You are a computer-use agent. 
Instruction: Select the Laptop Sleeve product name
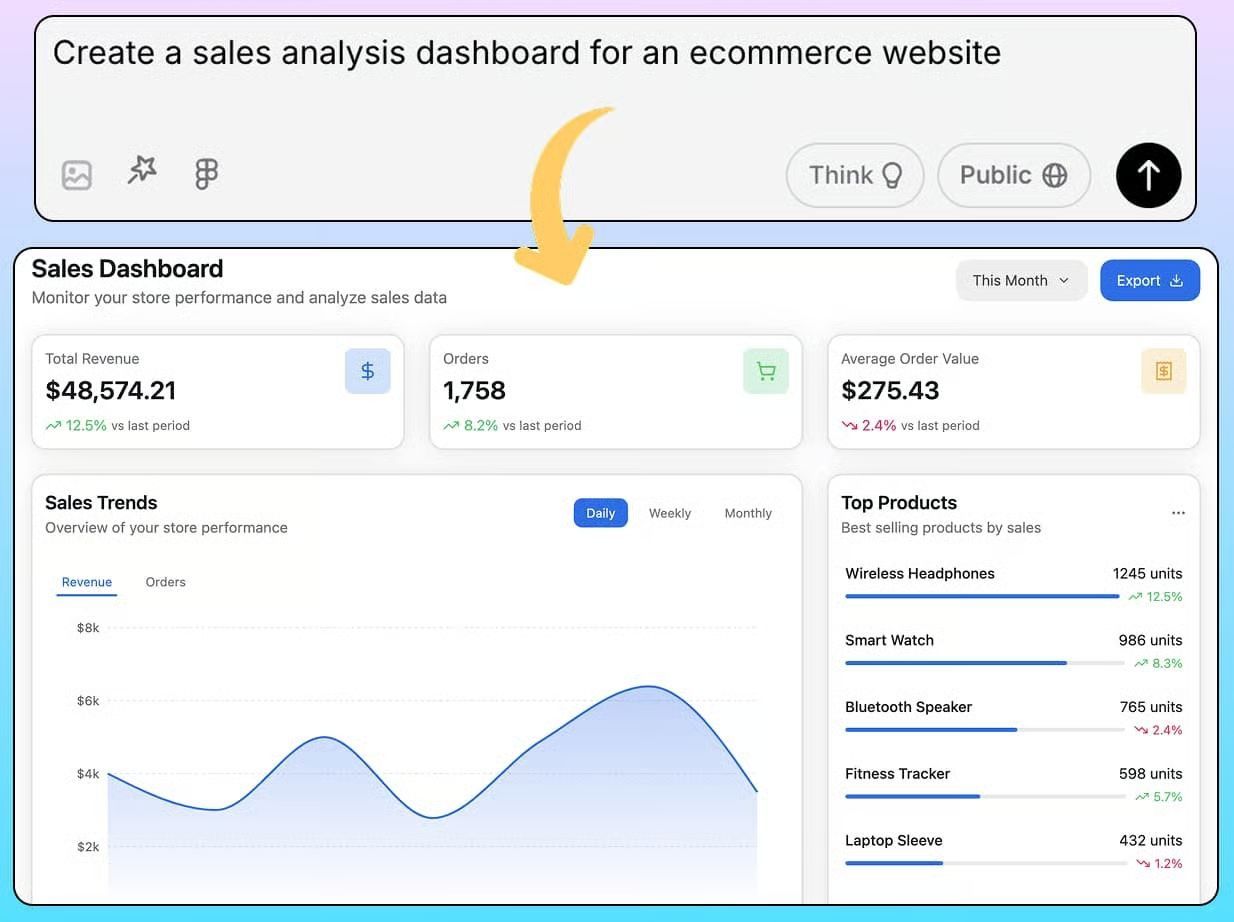pos(894,841)
